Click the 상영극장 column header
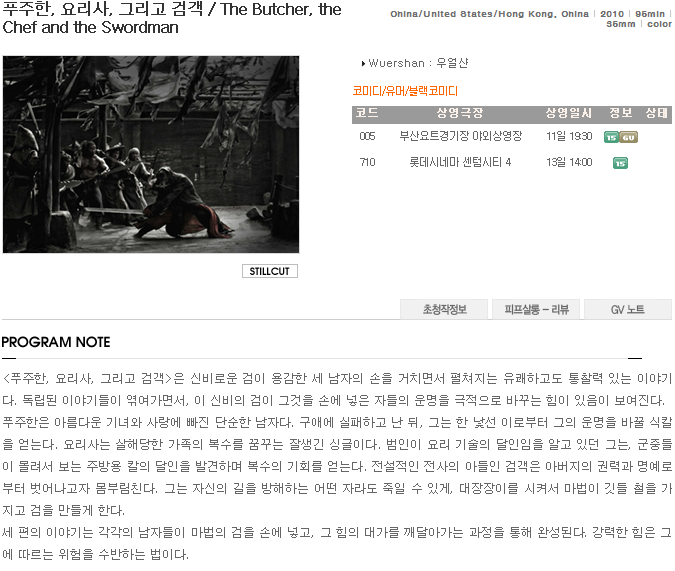The height and width of the screenshot is (571, 675). (460, 113)
